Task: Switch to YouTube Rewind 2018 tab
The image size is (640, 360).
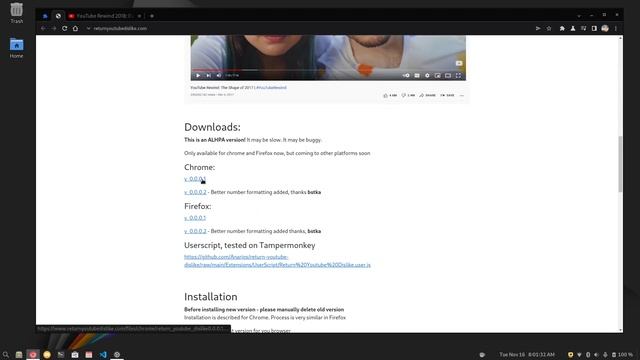Action: pos(104,16)
